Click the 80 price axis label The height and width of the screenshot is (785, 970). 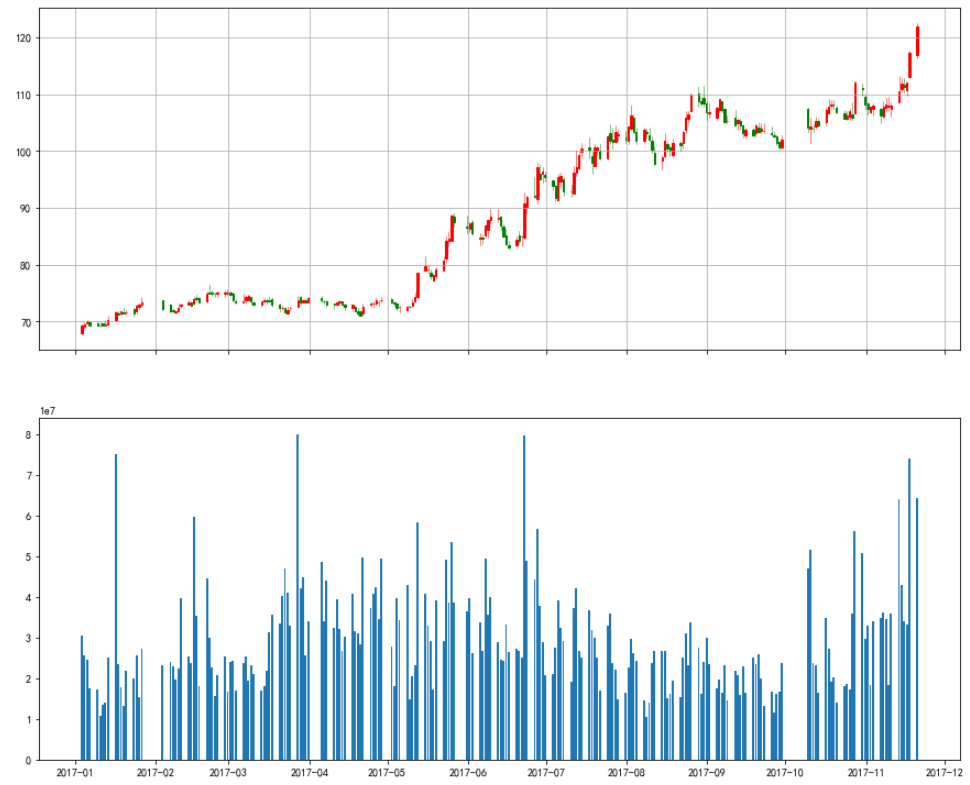coord(26,265)
